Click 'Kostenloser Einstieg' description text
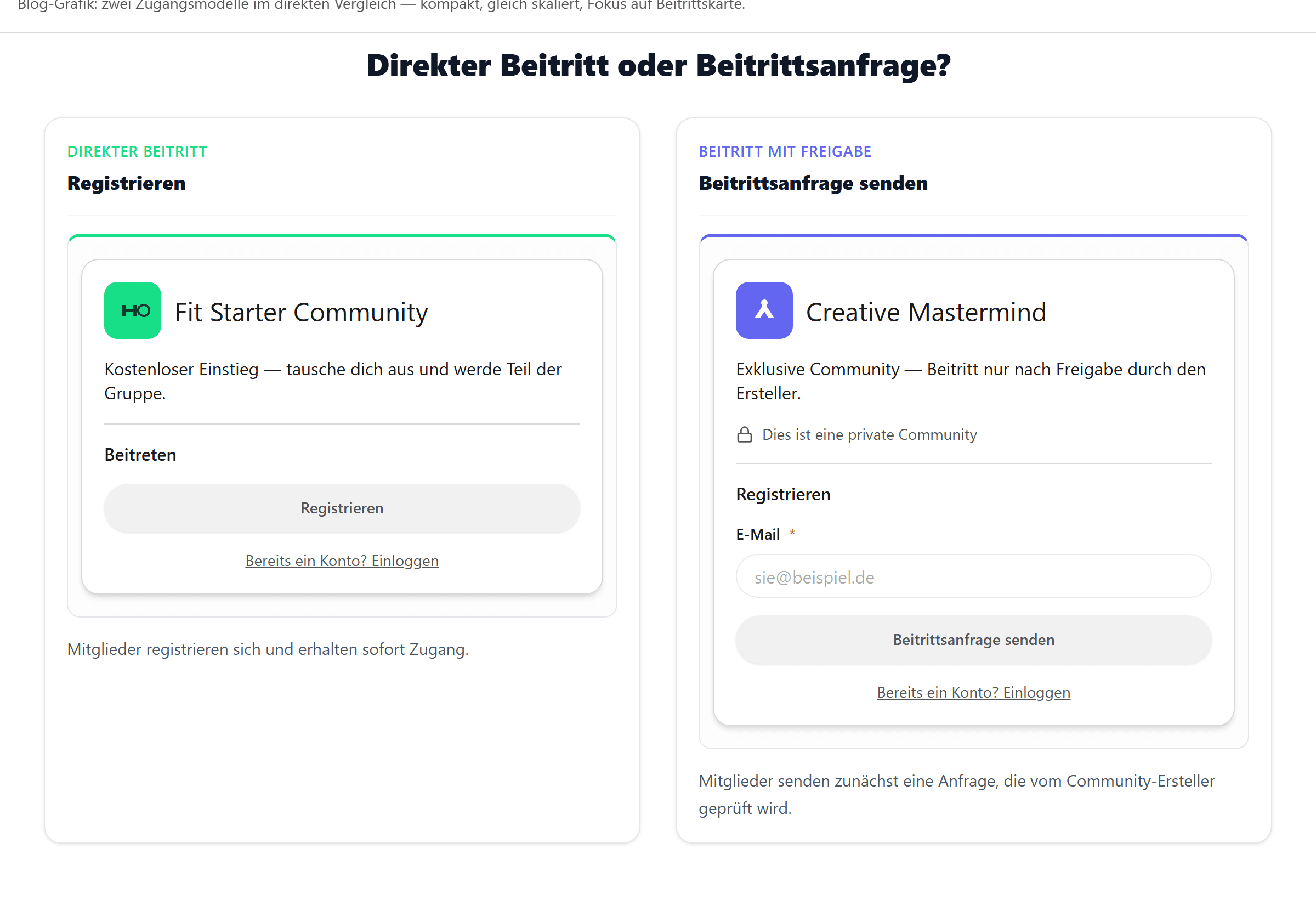This screenshot has height=905, width=1316. pyautogui.click(x=333, y=381)
